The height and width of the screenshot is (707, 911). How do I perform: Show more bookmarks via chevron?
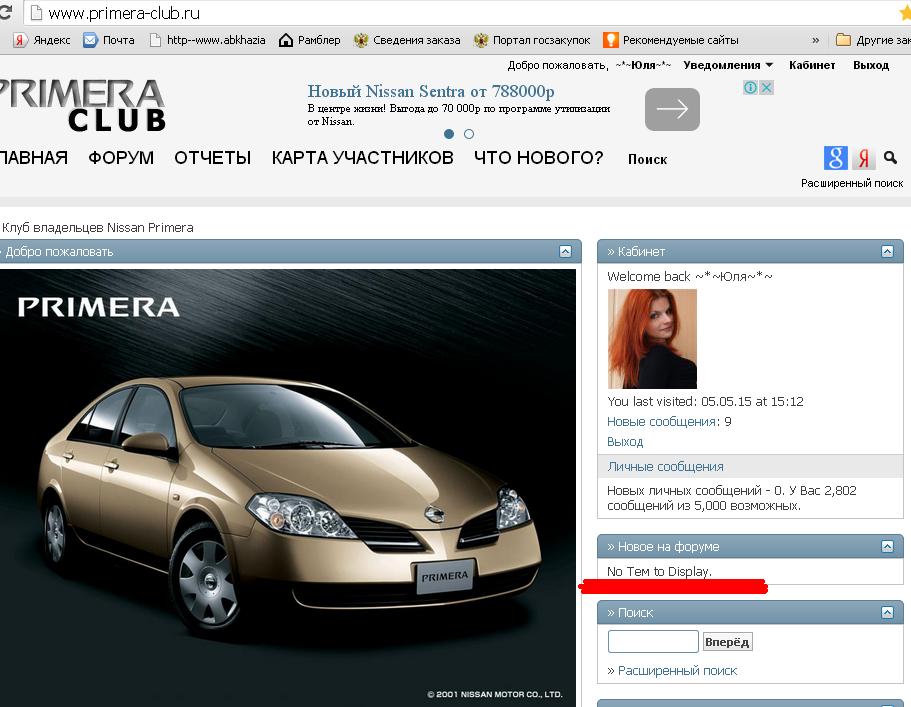[x=815, y=40]
